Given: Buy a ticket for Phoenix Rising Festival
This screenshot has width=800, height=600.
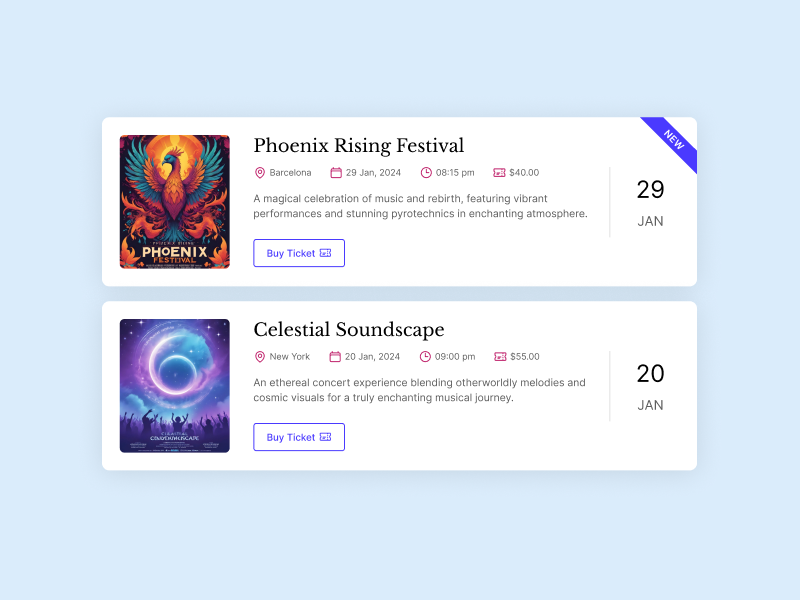Looking at the screenshot, I should click(x=299, y=253).
